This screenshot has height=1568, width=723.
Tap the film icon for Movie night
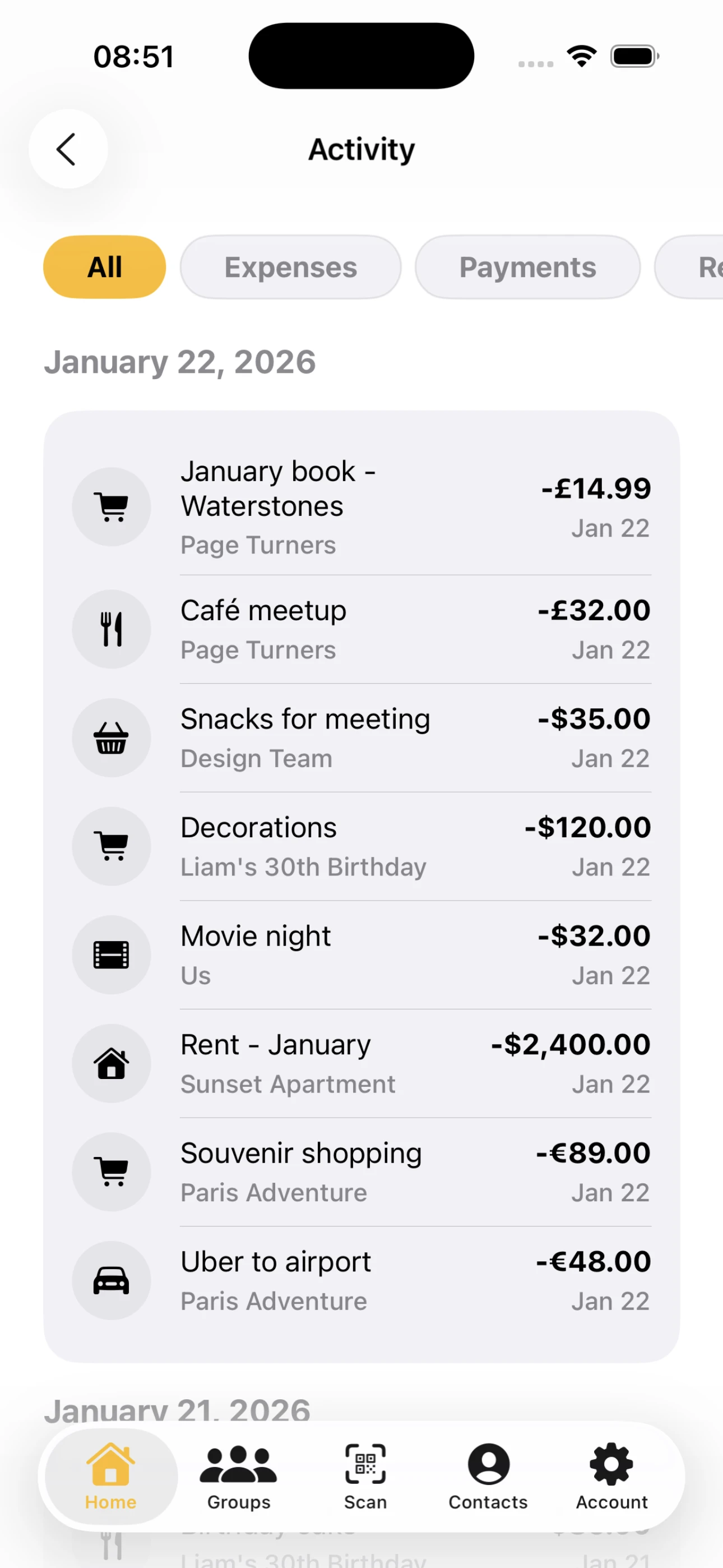[112, 954]
